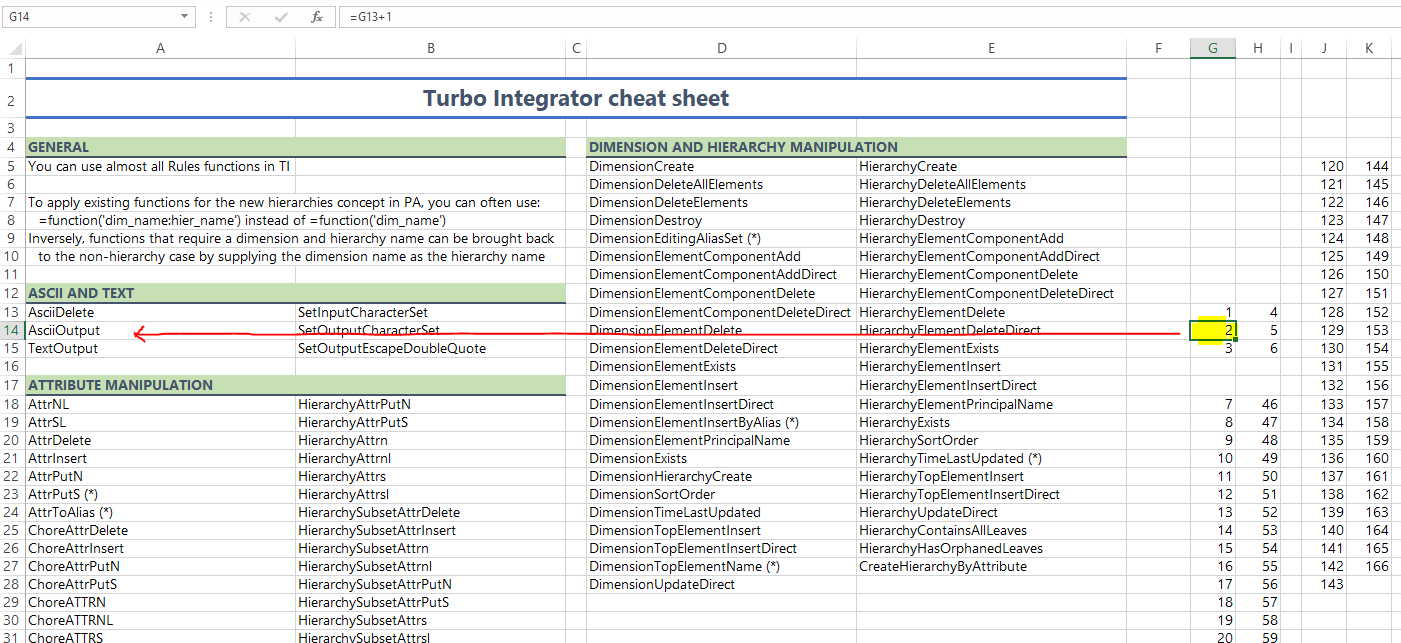Select the HierarchyContainsAllLeaves cell
This screenshot has width=1401, height=643.
coord(991,530)
